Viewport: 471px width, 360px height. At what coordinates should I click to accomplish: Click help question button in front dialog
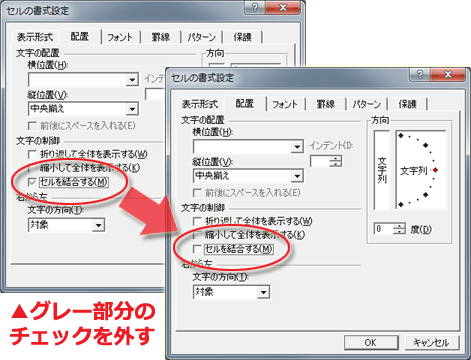420,74
